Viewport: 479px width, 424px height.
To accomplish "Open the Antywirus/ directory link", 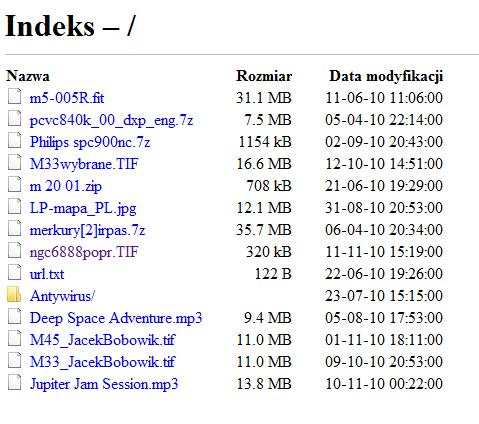I will [x=62, y=296].
